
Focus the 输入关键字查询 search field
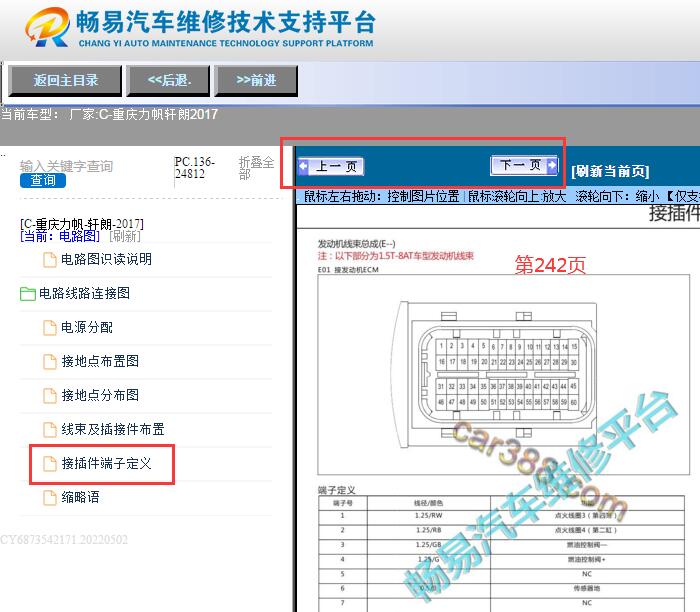tap(66, 166)
